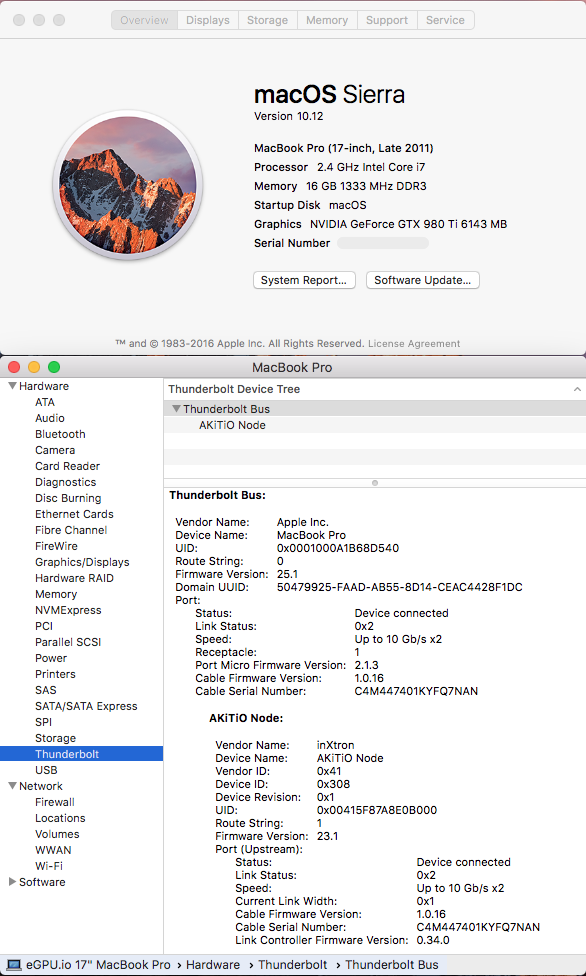
Task: Click eGPU.io 17" MacBook Pro path item
Action: pyautogui.click(x=98, y=965)
